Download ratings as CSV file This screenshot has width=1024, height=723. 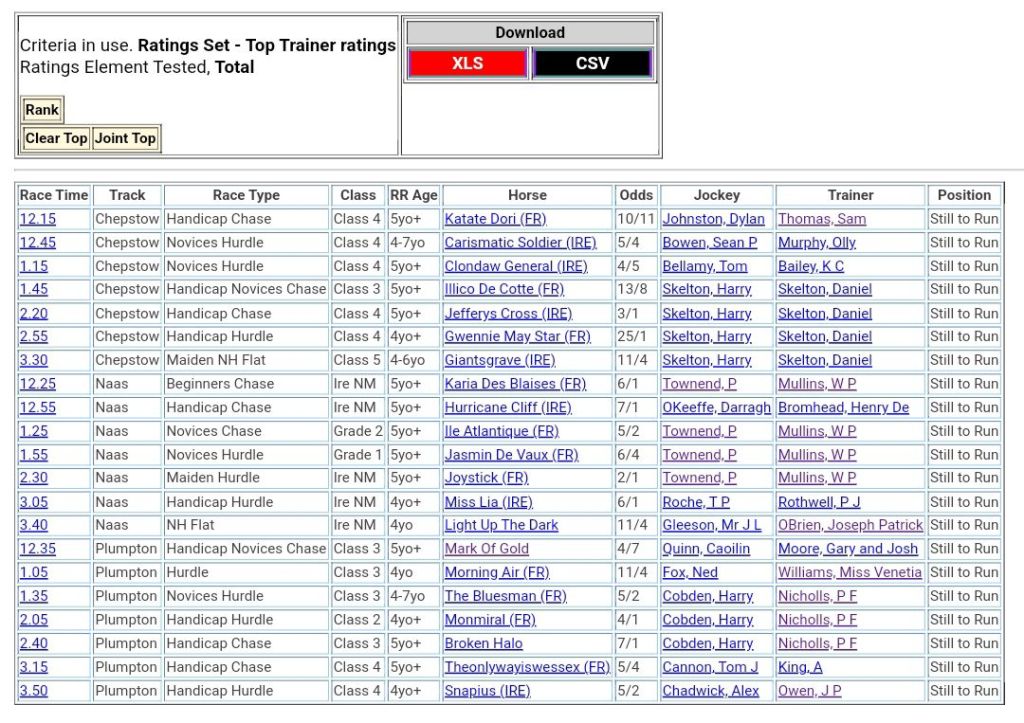click(x=592, y=63)
